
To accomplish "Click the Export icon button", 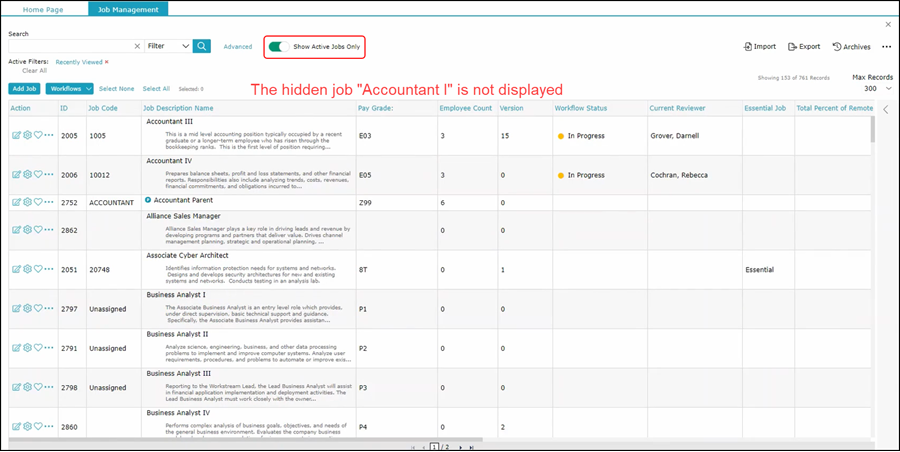I will (804, 47).
